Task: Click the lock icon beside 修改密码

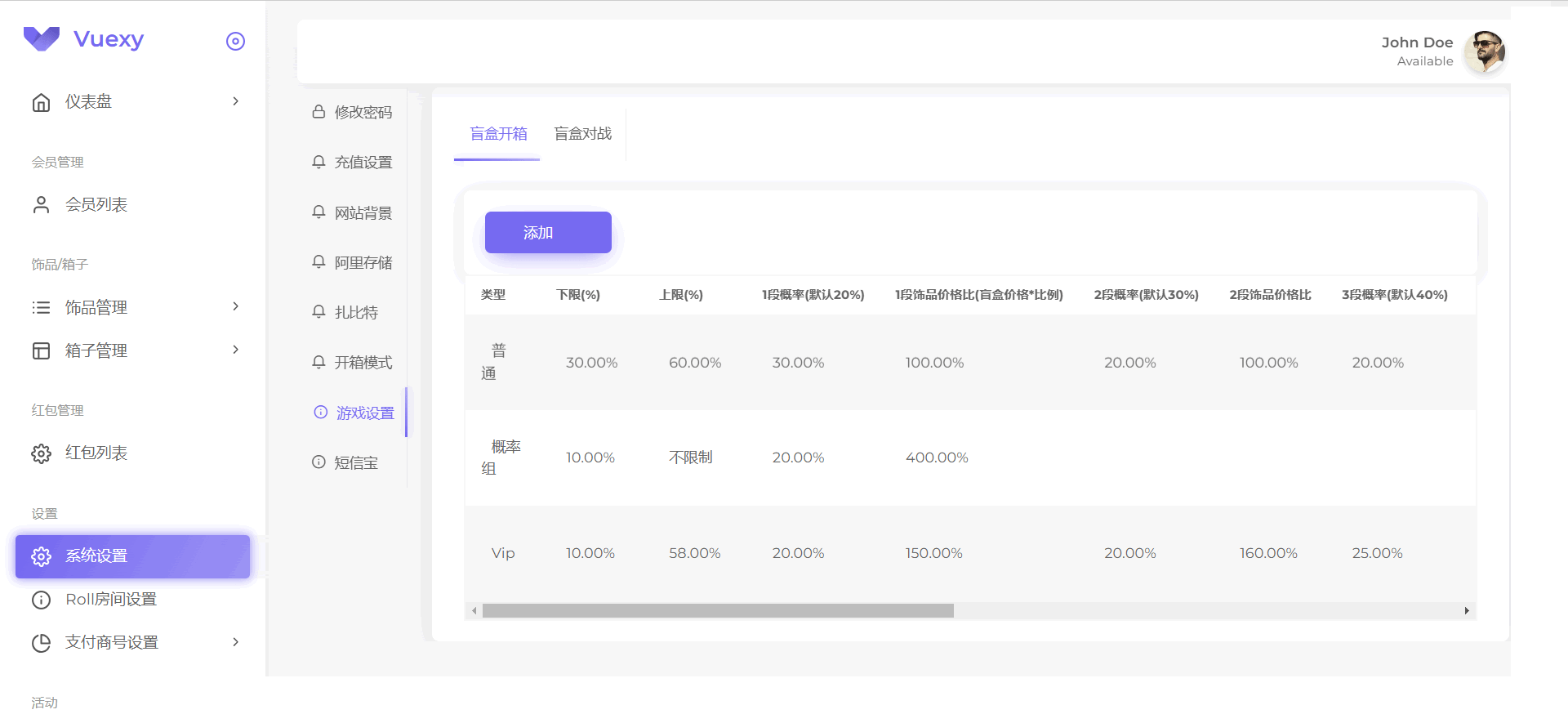Action: click(318, 112)
